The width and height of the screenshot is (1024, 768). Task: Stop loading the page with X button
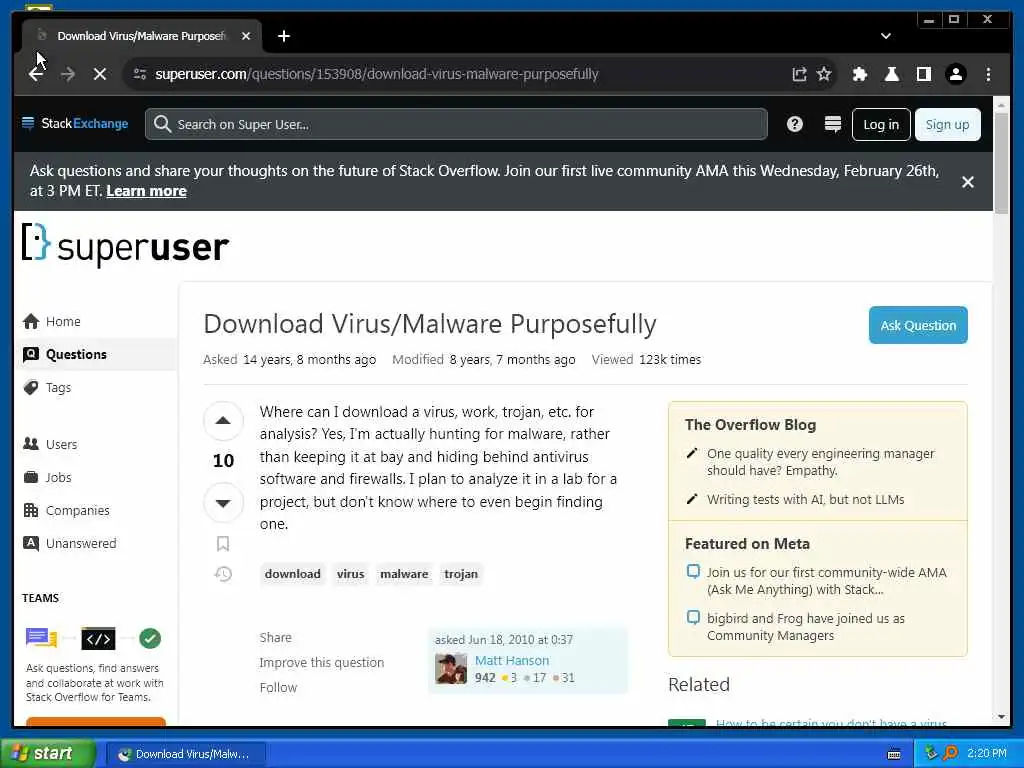pyautogui.click(x=100, y=74)
